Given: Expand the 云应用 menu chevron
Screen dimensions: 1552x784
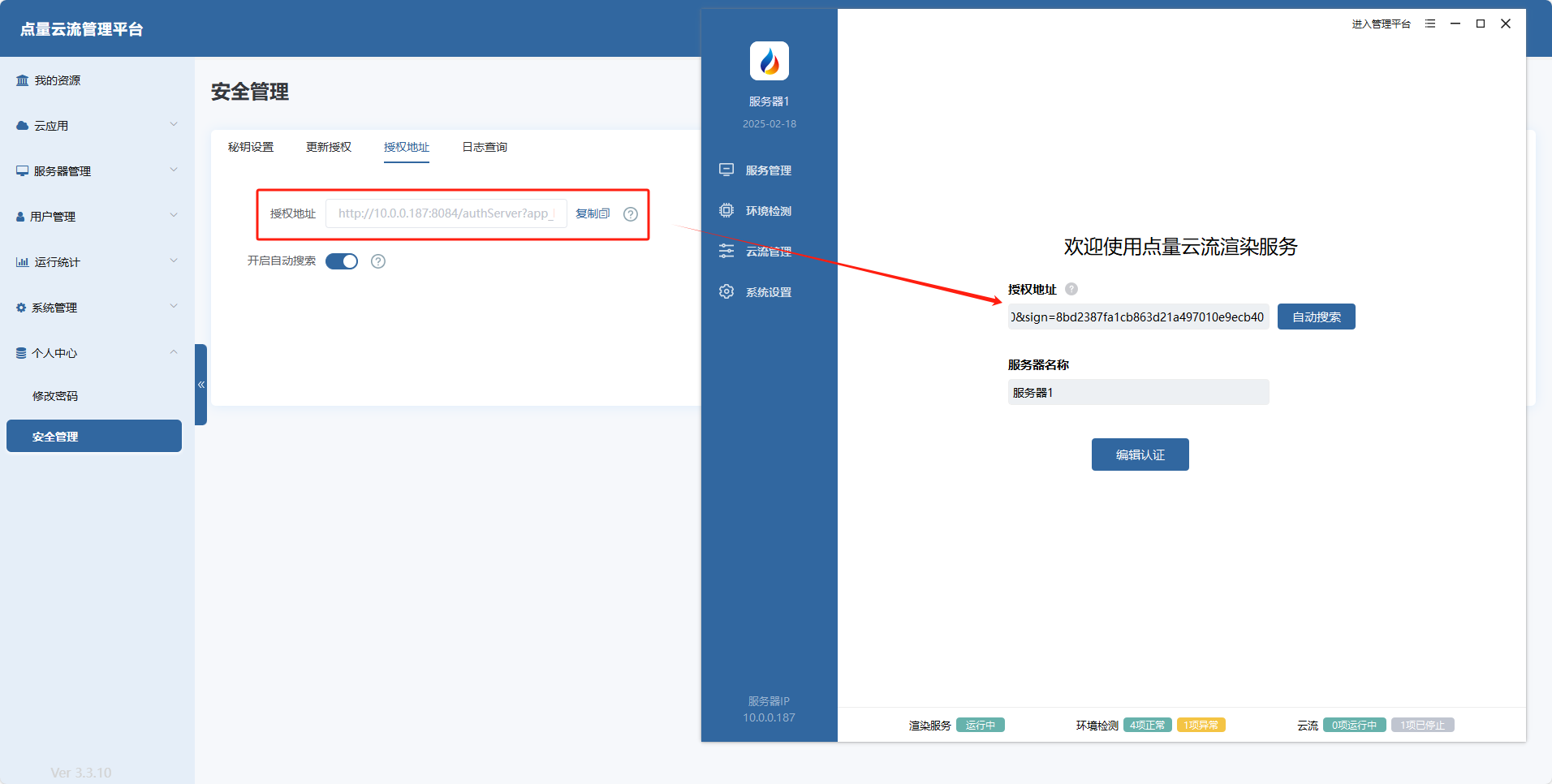Looking at the screenshot, I should pyautogui.click(x=174, y=125).
